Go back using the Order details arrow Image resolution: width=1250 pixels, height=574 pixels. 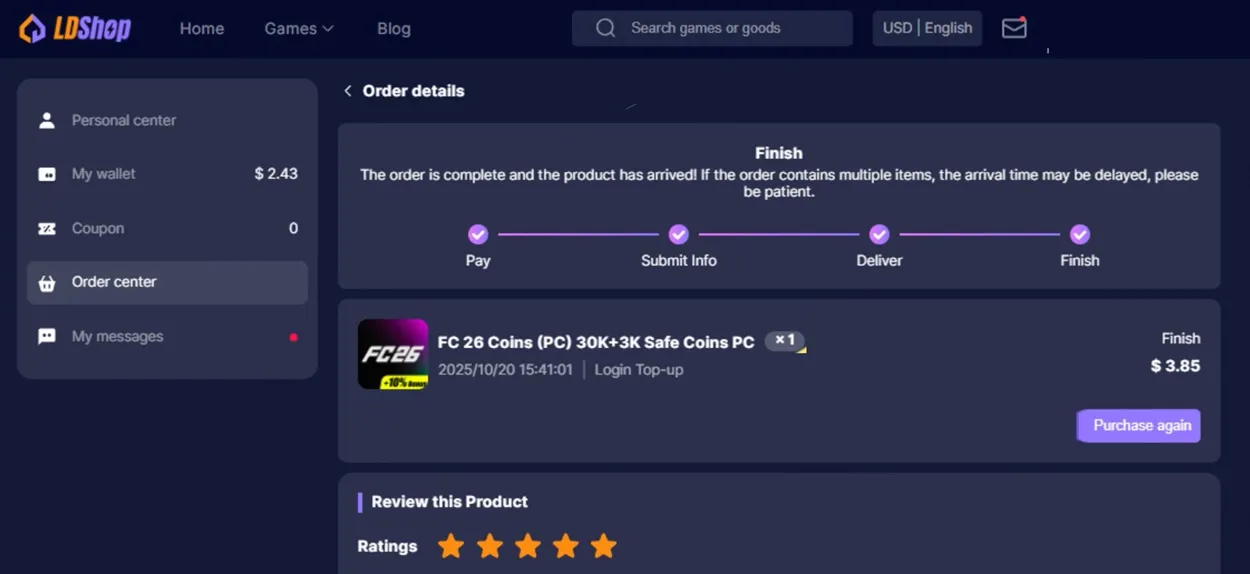348,91
